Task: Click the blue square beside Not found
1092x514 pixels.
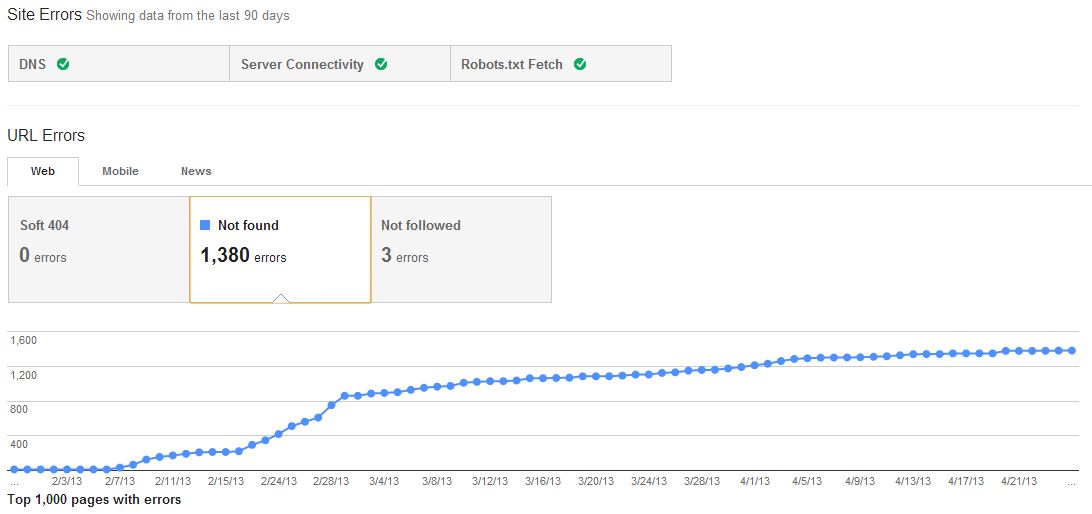Action: 205,225
